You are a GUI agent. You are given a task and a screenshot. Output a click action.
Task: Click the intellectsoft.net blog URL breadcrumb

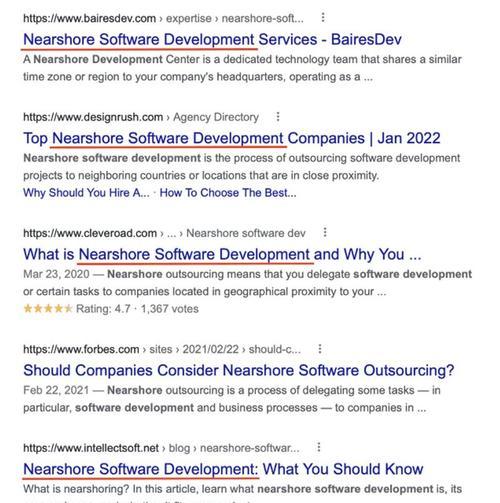(161, 448)
